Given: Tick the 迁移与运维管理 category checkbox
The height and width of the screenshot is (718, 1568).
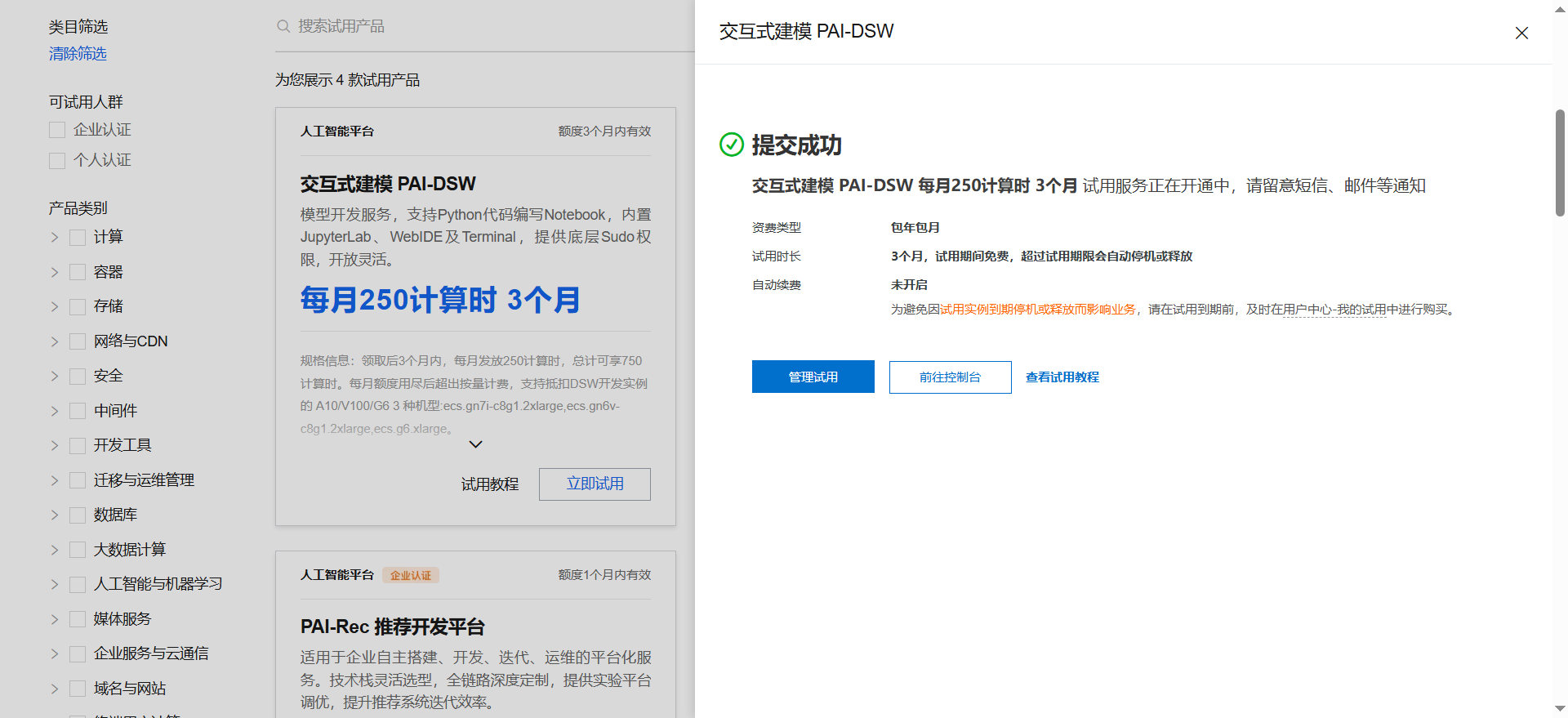Looking at the screenshot, I should (78, 480).
